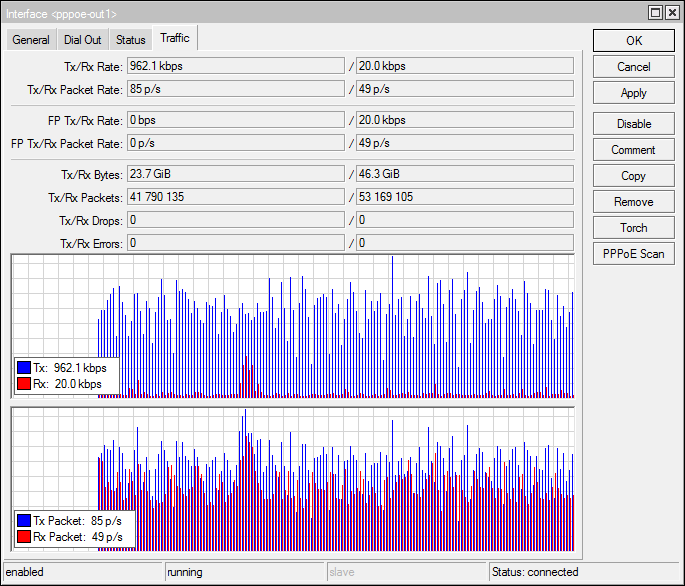Apply the interface settings
685x586 pixels.
pyautogui.click(x=633, y=93)
